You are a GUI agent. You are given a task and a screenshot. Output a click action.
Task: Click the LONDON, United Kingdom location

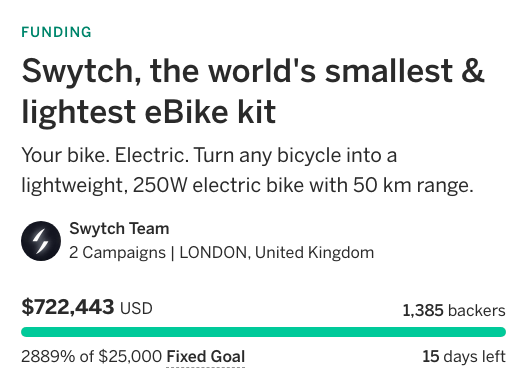pos(277,253)
